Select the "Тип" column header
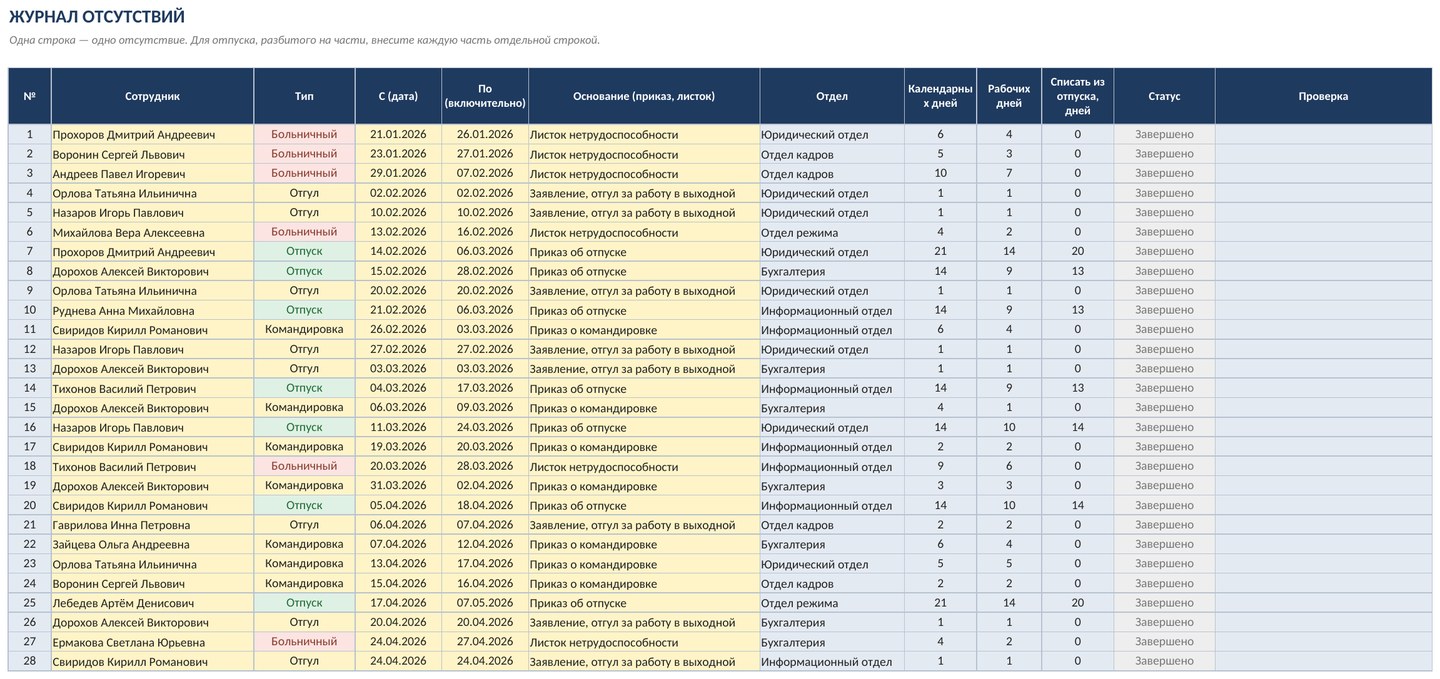The height and width of the screenshot is (679, 1440). [x=304, y=96]
